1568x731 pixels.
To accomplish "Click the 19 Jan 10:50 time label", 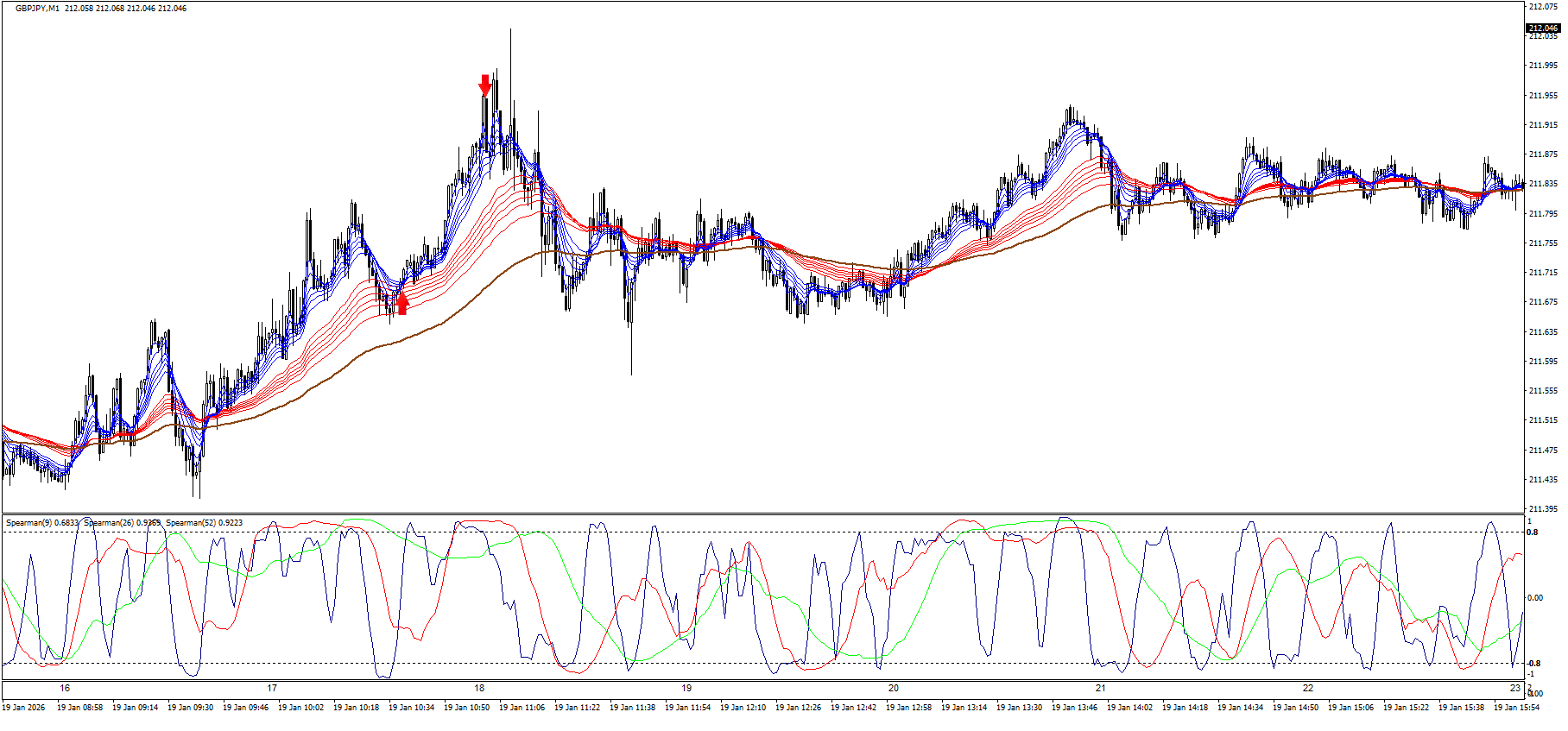I will tap(466, 708).
